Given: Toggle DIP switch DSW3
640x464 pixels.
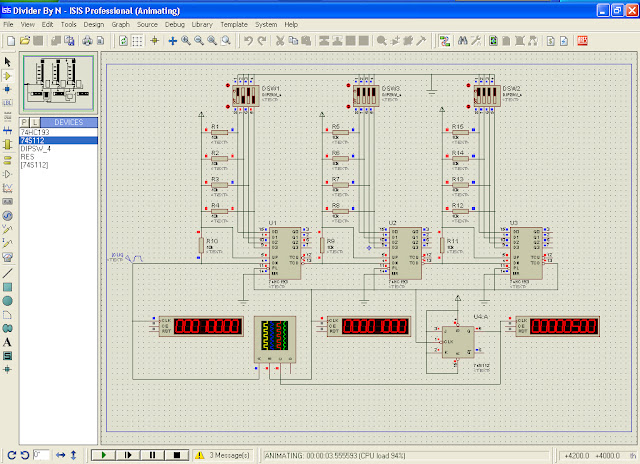Looking at the screenshot, I should pyautogui.click(x=366, y=96).
